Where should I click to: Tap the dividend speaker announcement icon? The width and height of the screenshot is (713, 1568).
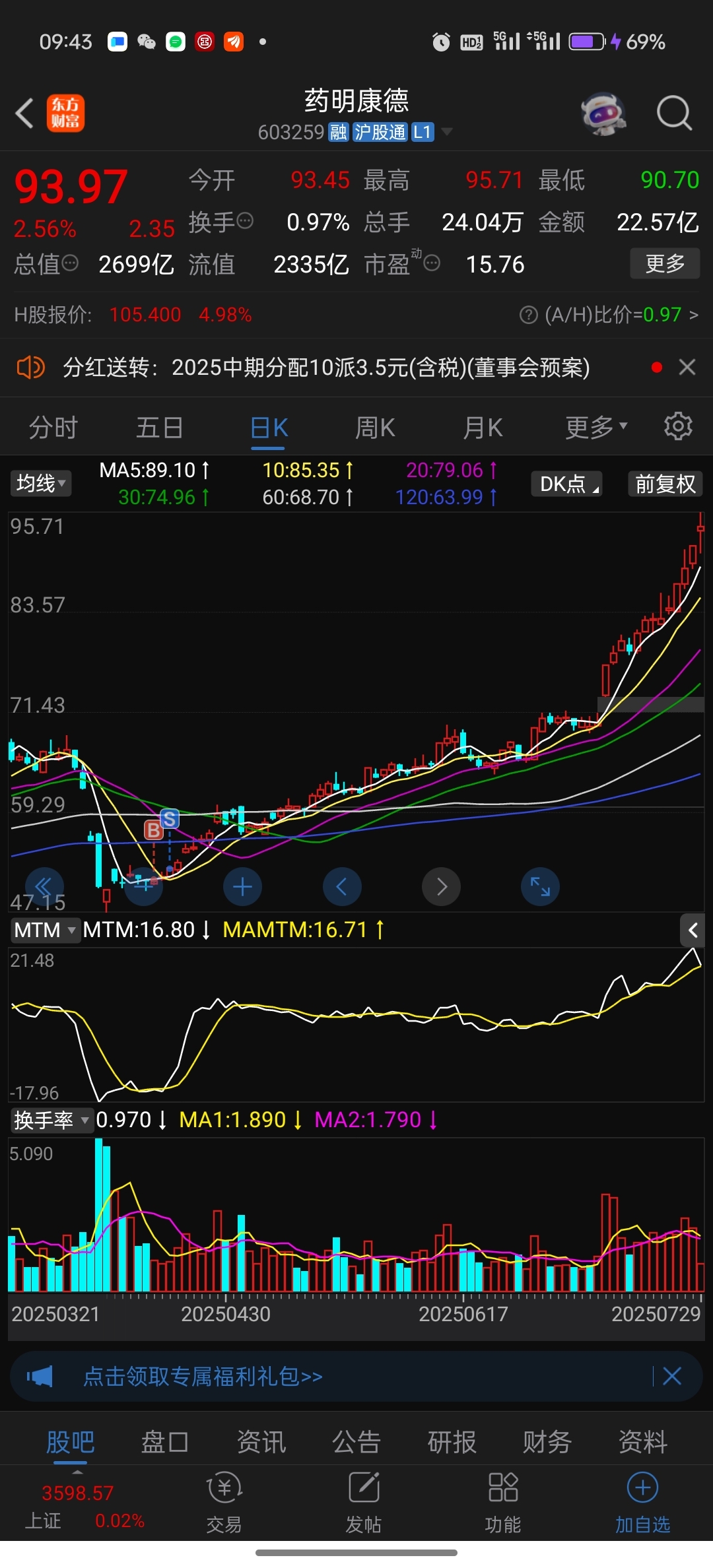(30, 367)
